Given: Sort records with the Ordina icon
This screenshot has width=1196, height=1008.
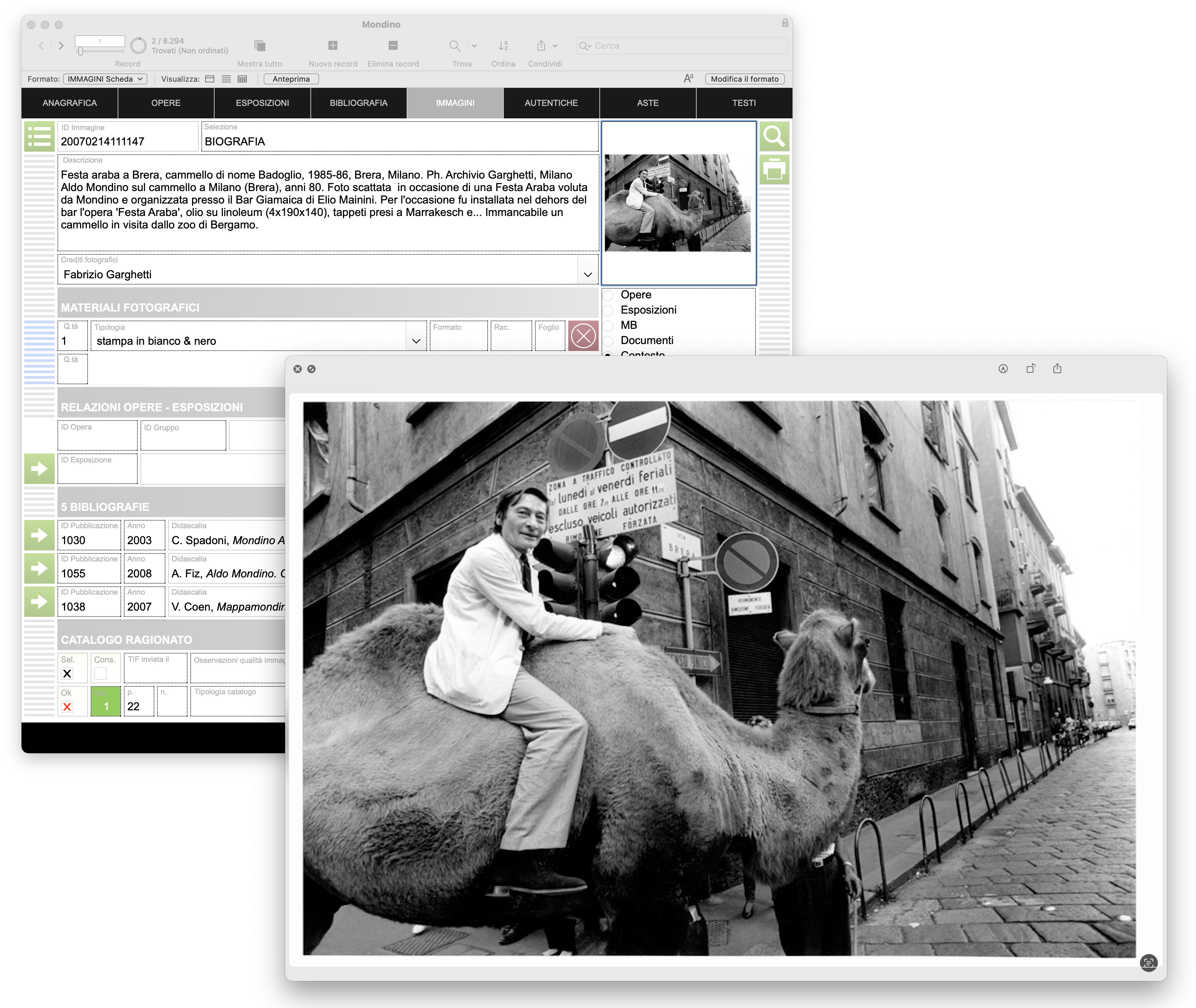Looking at the screenshot, I should [x=502, y=45].
